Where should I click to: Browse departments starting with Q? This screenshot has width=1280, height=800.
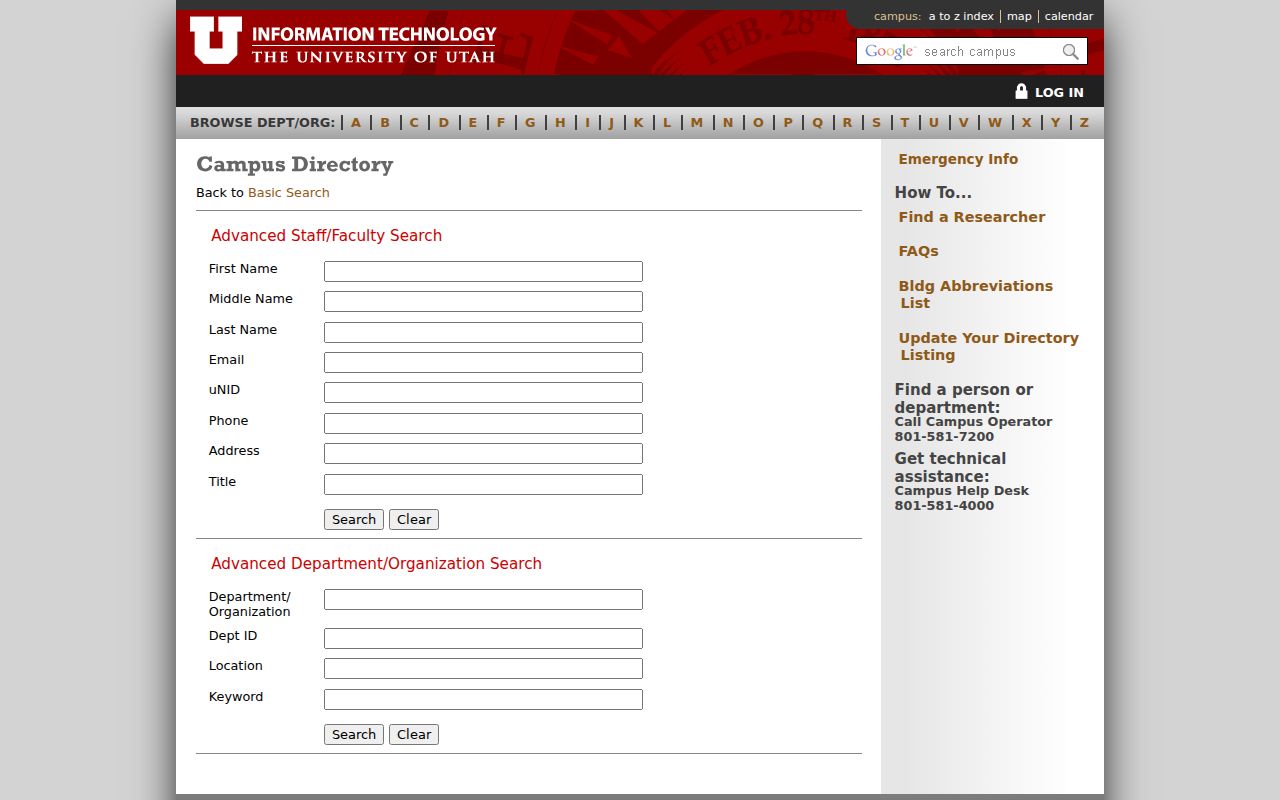coord(817,123)
